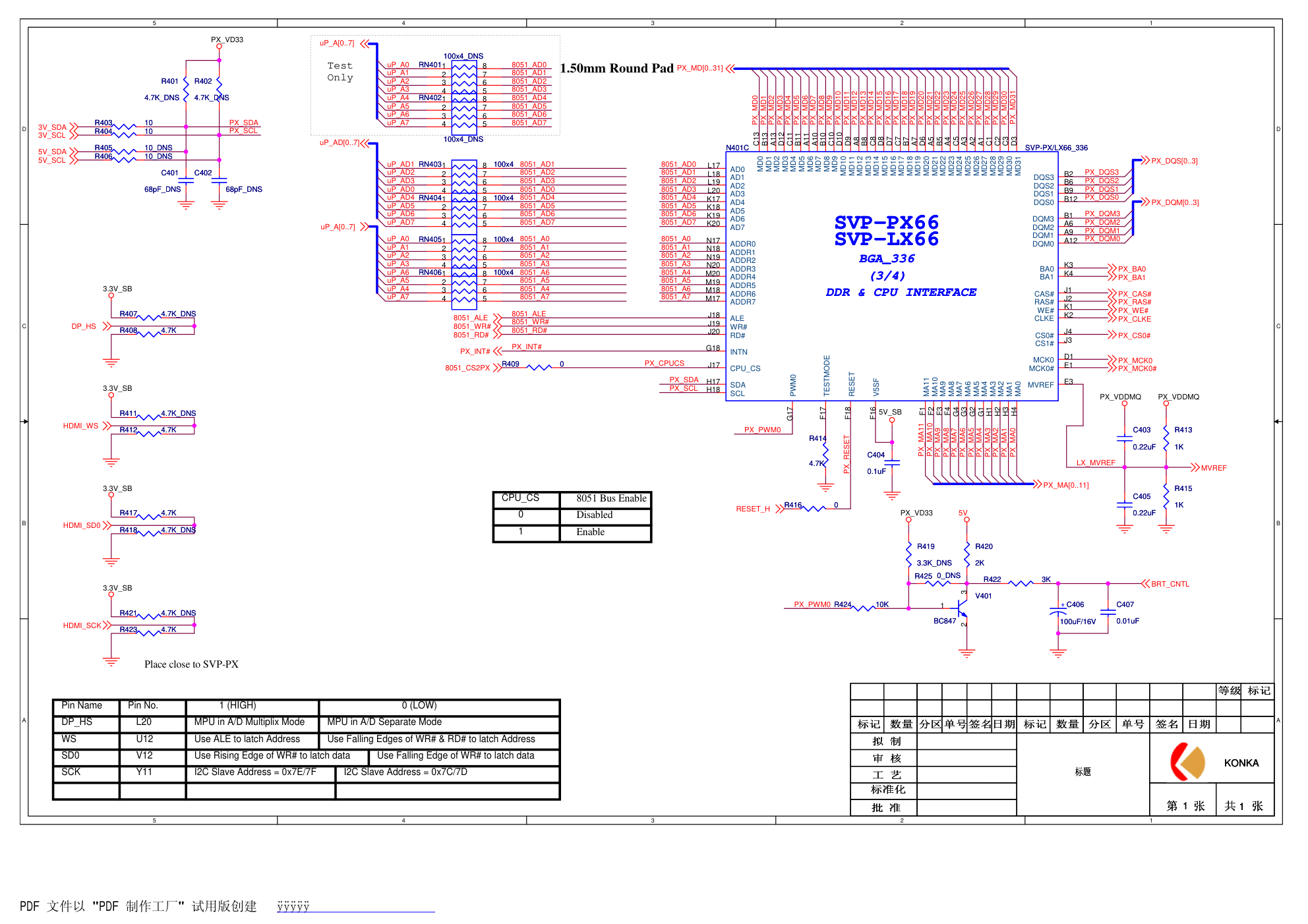Click the HDMI_SD0 port label

(x=82, y=525)
